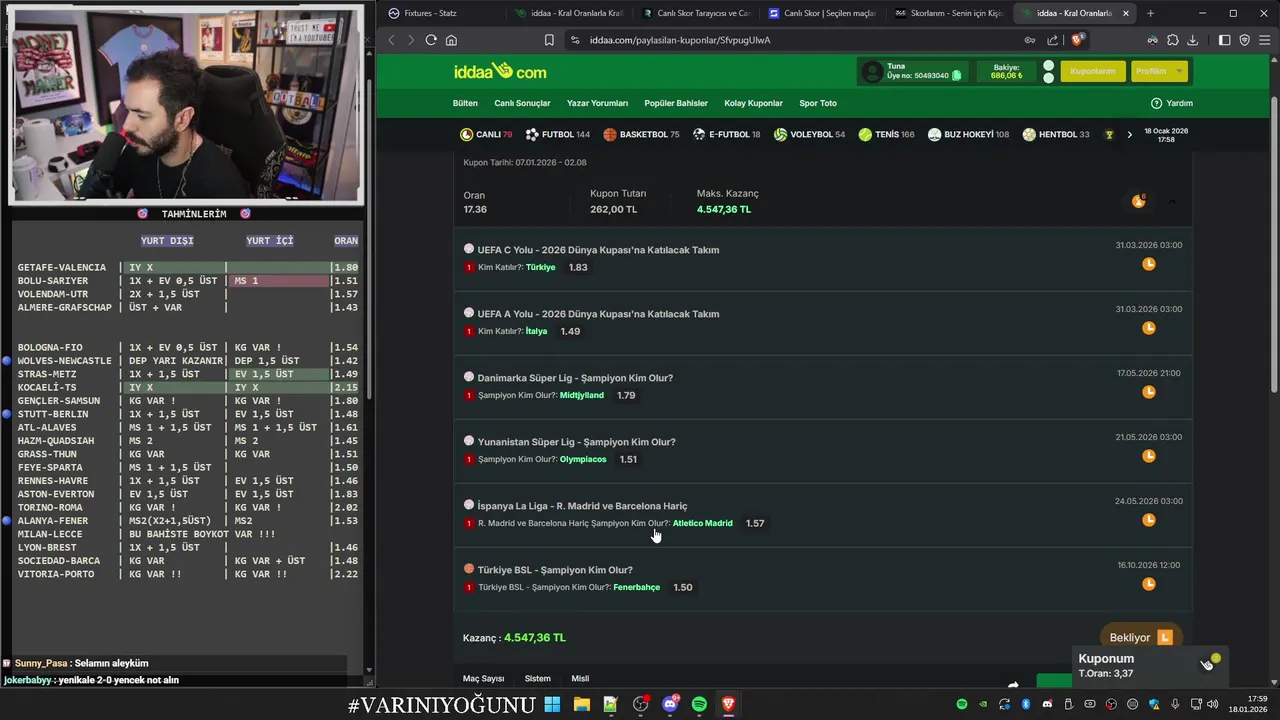The image size is (1280, 720).
Task: Select the FUTBOL sport category
Action: (x=558, y=134)
